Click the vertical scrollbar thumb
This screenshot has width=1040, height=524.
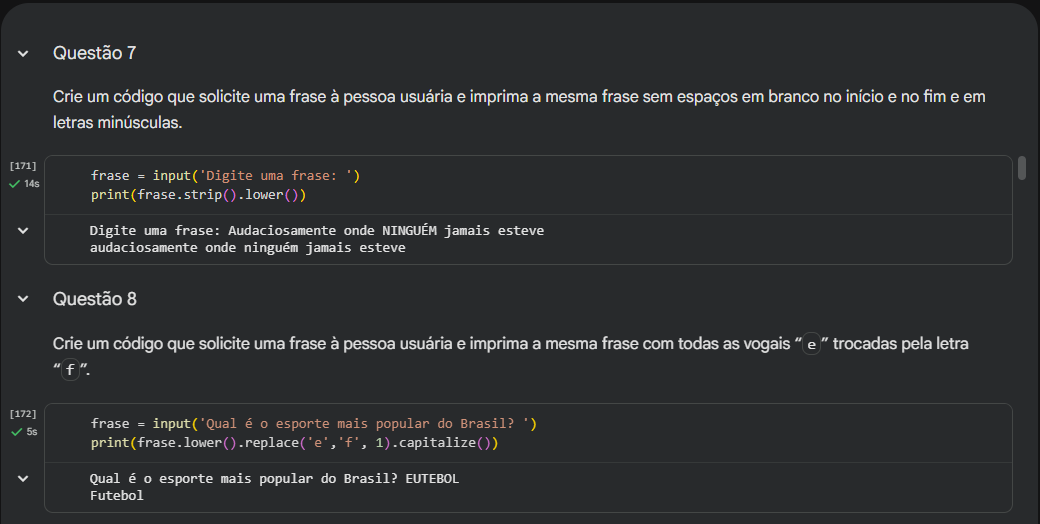[1022, 168]
